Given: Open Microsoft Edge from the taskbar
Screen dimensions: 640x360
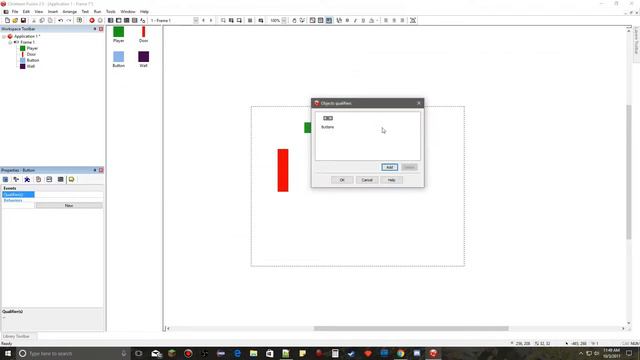Looking at the screenshot, I should click(237, 353).
